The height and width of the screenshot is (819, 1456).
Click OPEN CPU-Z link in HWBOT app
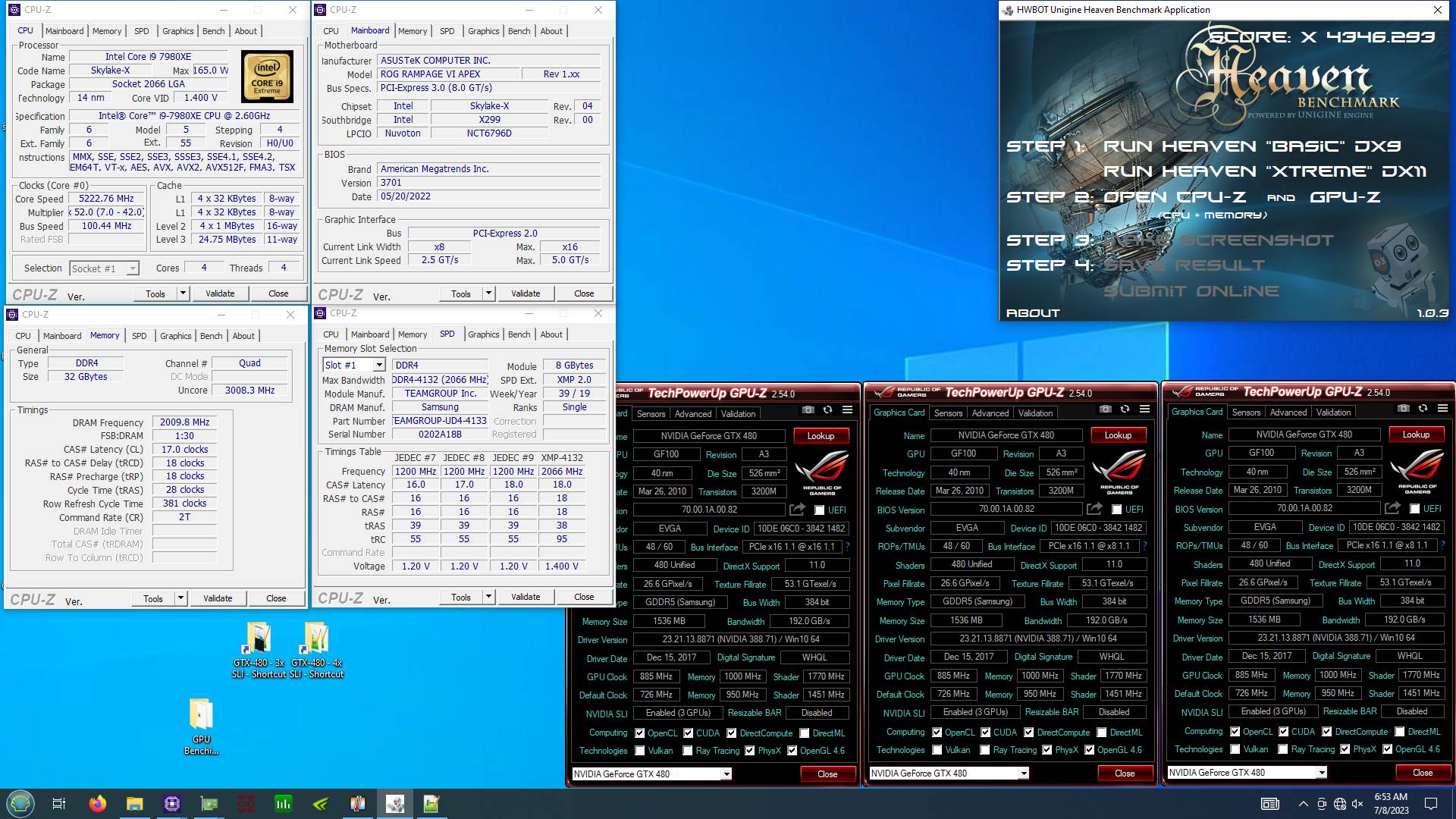1174,197
